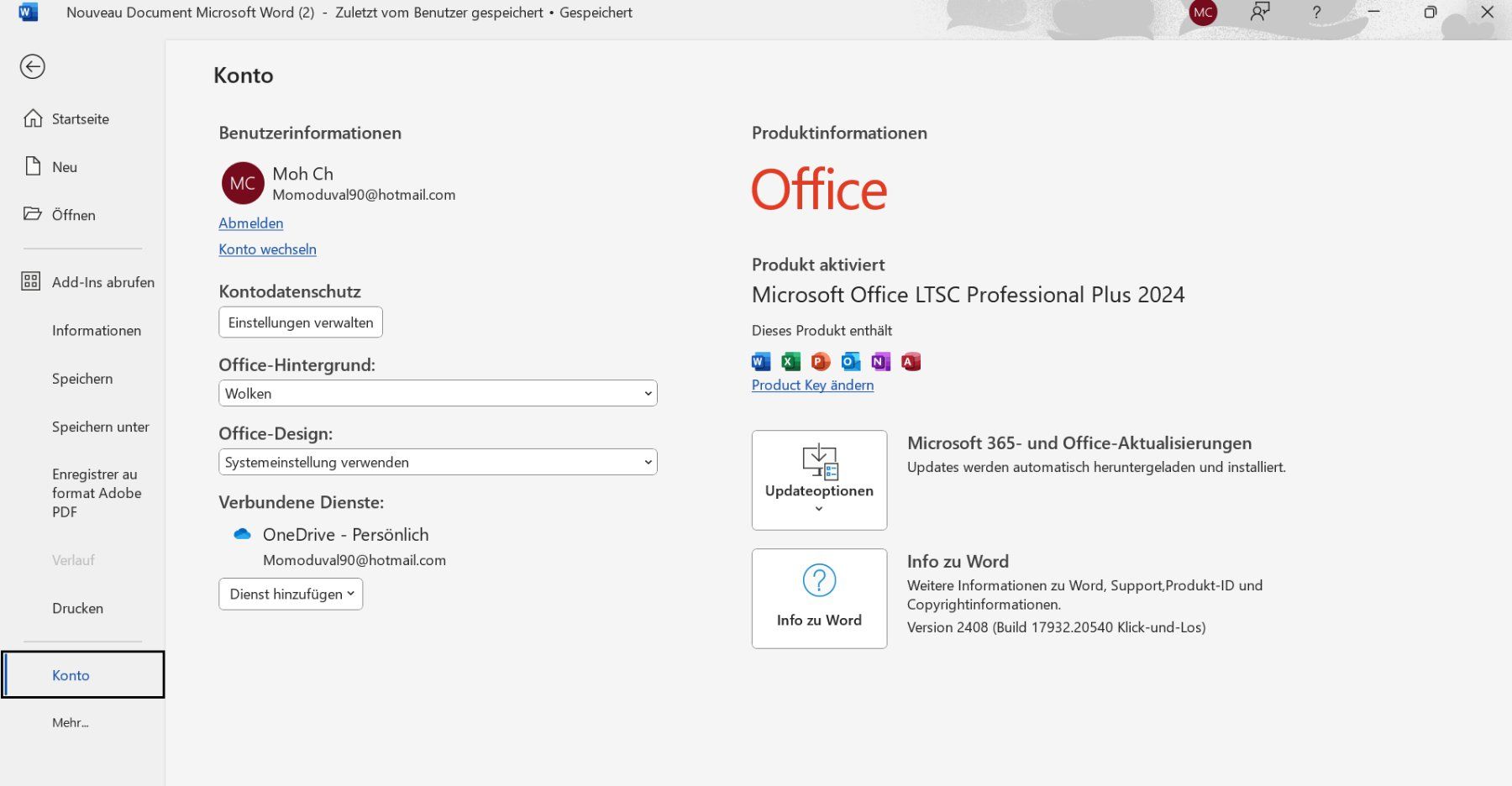The height and width of the screenshot is (786, 1512).
Task: Click the Microsoft Office LTSC Professional Plus 2024 text
Action: coord(968,295)
